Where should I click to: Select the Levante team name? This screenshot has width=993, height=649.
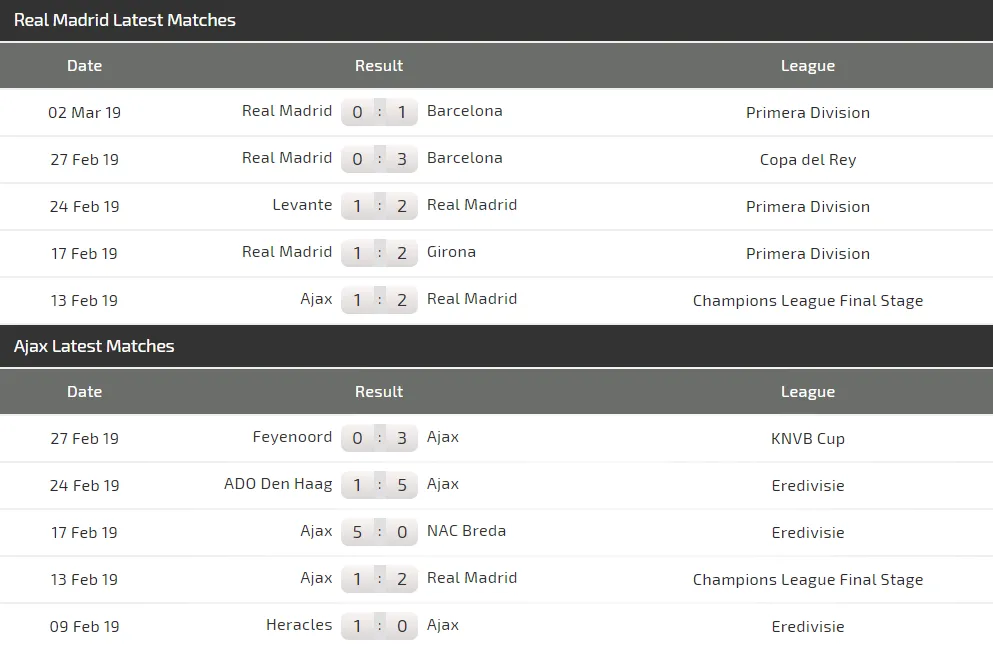click(302, 205)
